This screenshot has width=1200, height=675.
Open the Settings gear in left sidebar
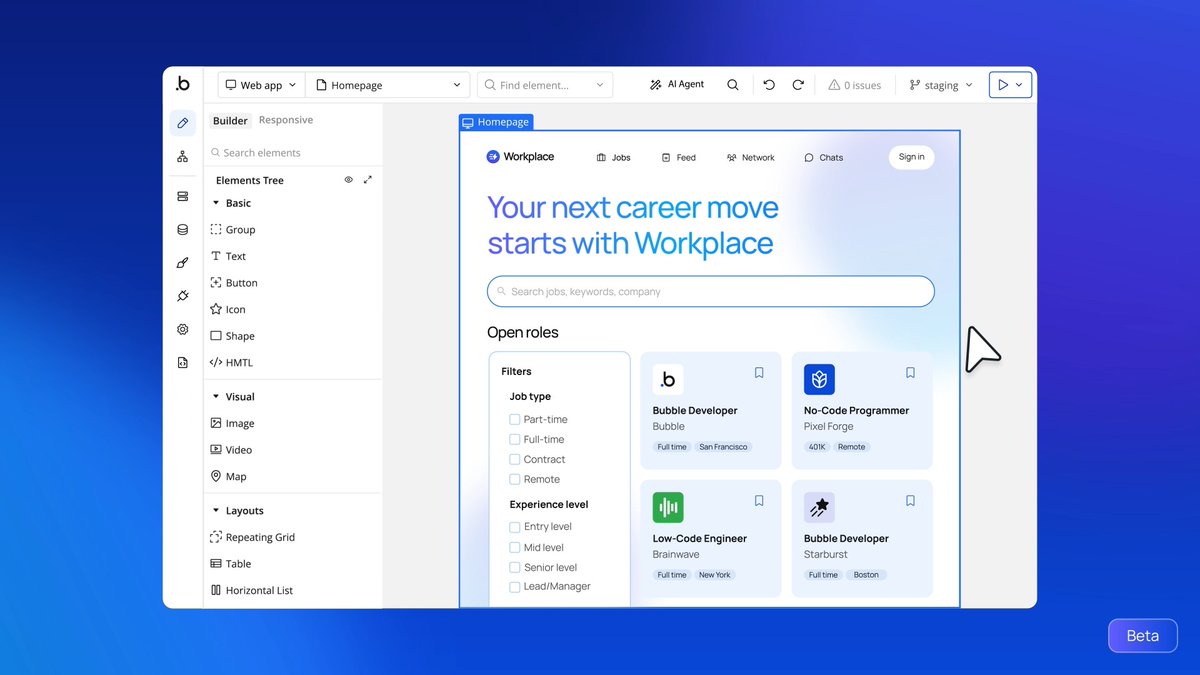(x=182, y=329)
